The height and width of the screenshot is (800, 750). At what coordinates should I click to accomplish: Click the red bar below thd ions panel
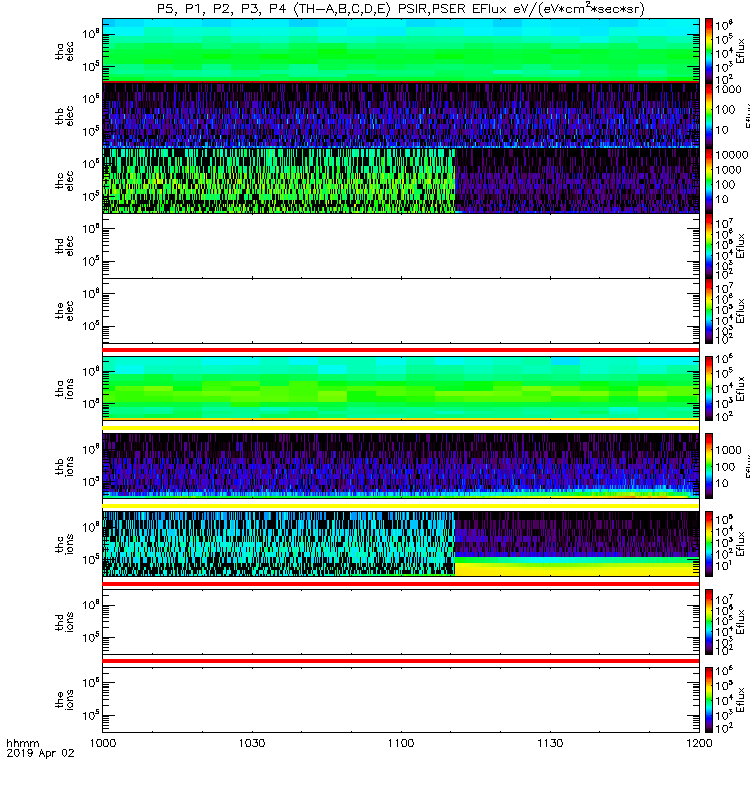point(401,661)
